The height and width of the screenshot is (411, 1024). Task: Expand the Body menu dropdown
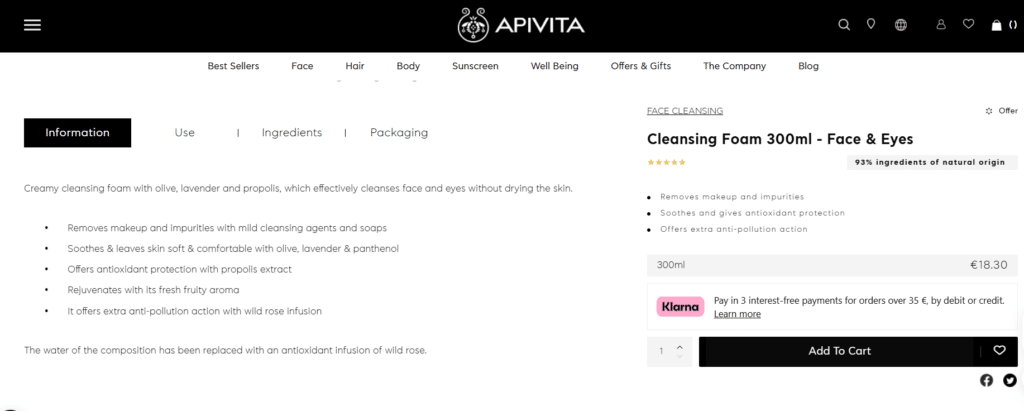click(408, 66)
